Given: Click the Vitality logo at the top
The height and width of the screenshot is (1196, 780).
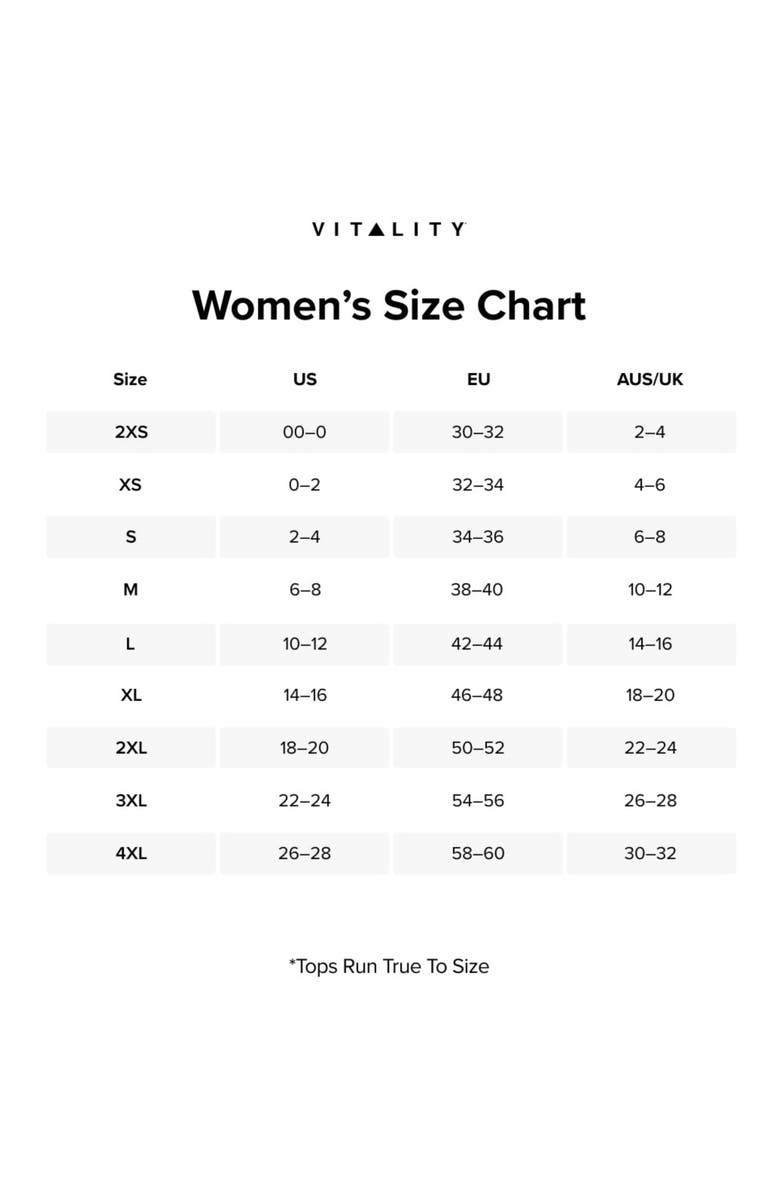Looking at the screenshot, I should click(x=388, y=229).
